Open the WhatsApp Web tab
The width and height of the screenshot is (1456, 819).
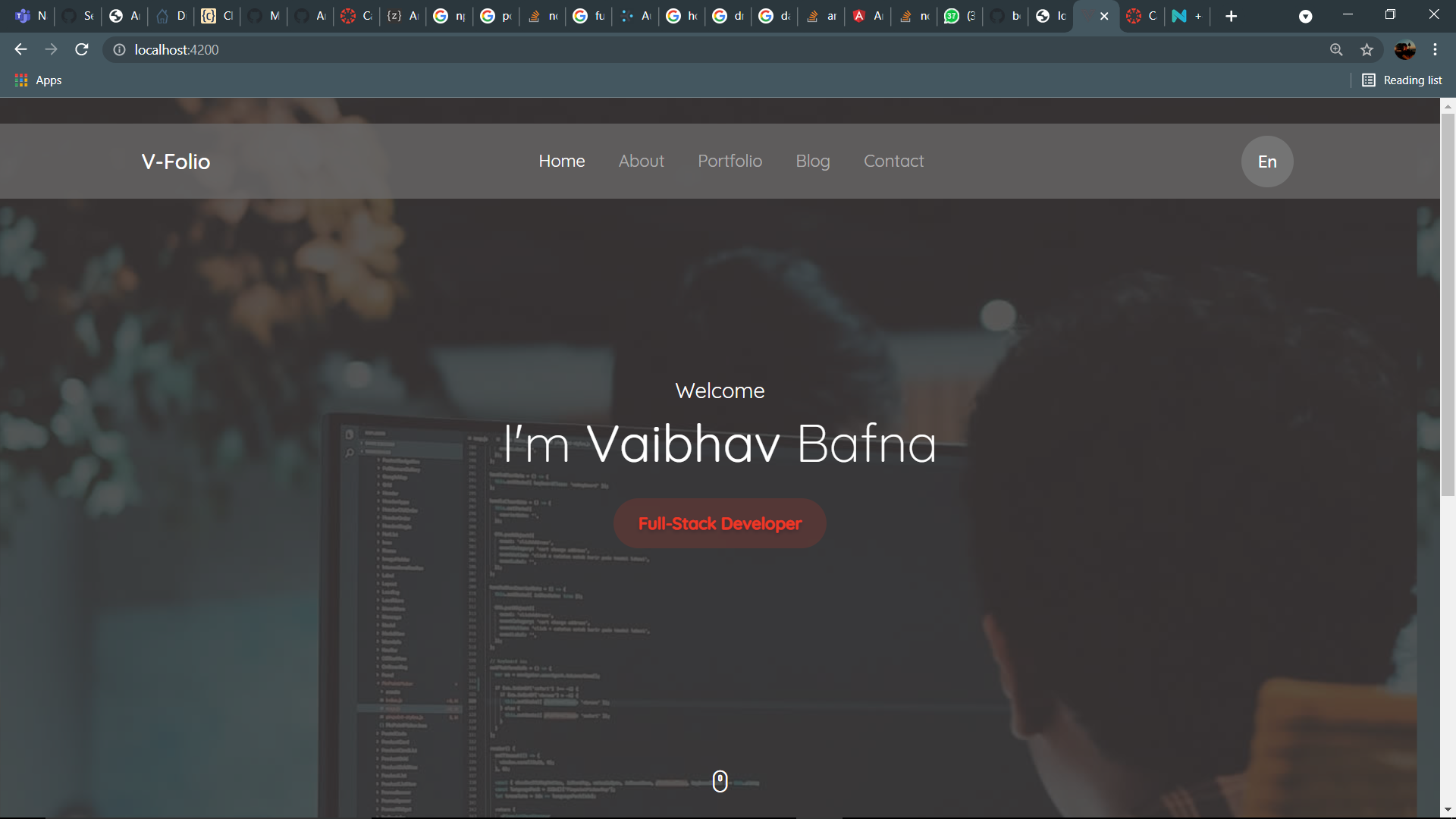click(959, 15)
